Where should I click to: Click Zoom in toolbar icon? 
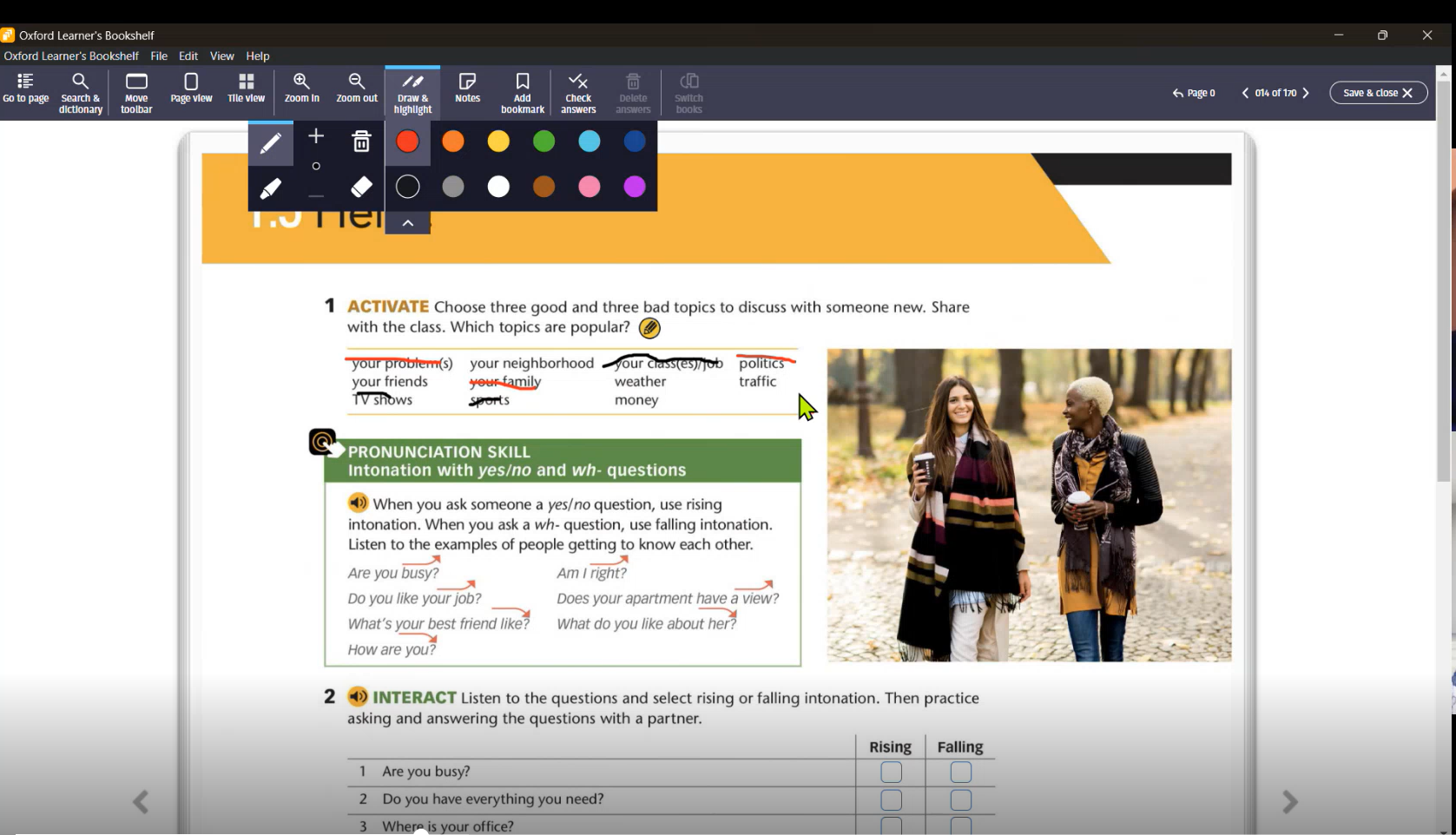(301, 89)
